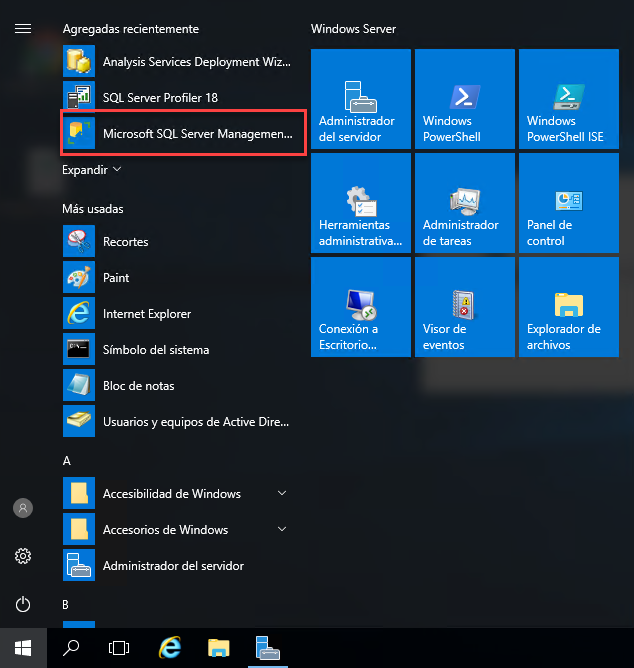Viewport: 634px width, 668px height.
Task: Open Bloc de notas icon
Action: tap(79, 386)
